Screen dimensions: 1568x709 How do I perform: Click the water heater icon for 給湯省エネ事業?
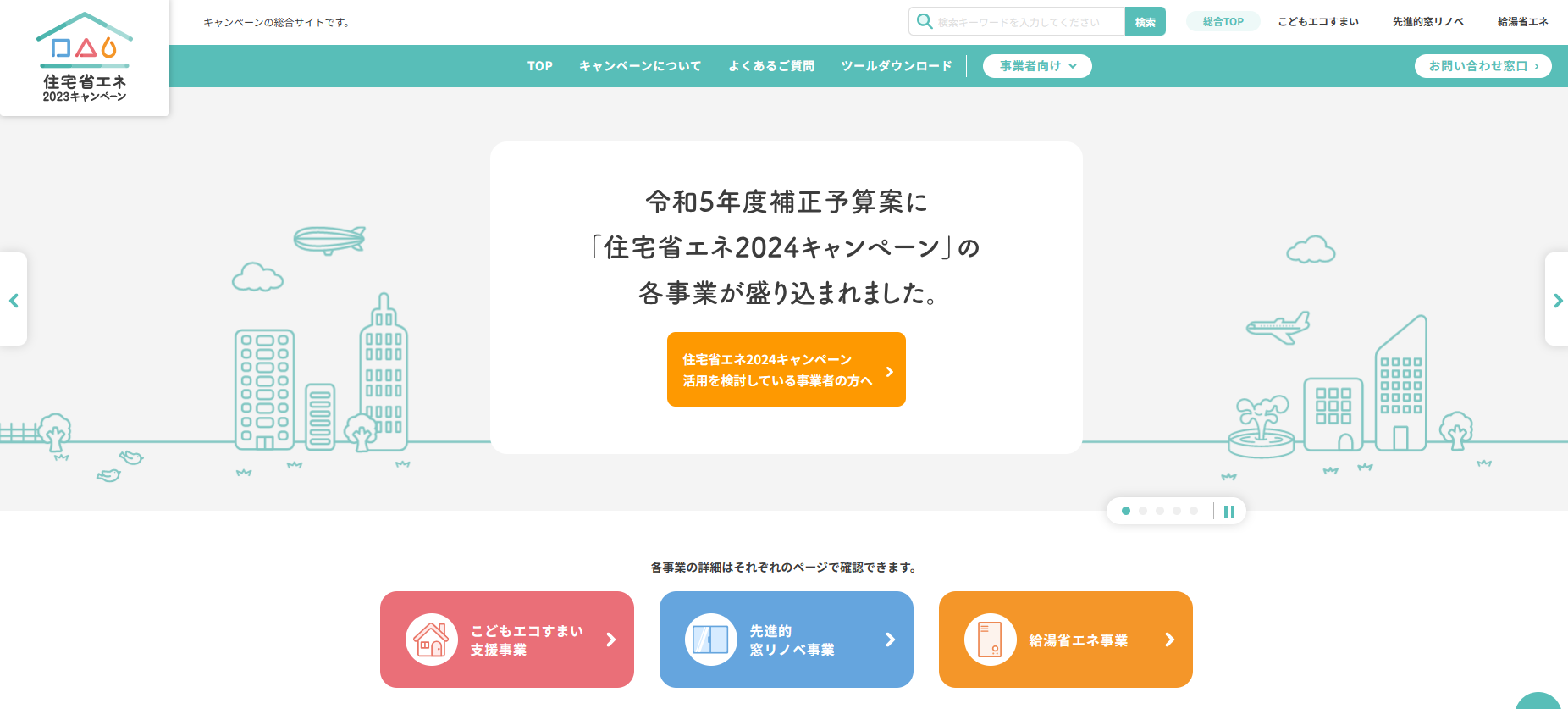990,640
